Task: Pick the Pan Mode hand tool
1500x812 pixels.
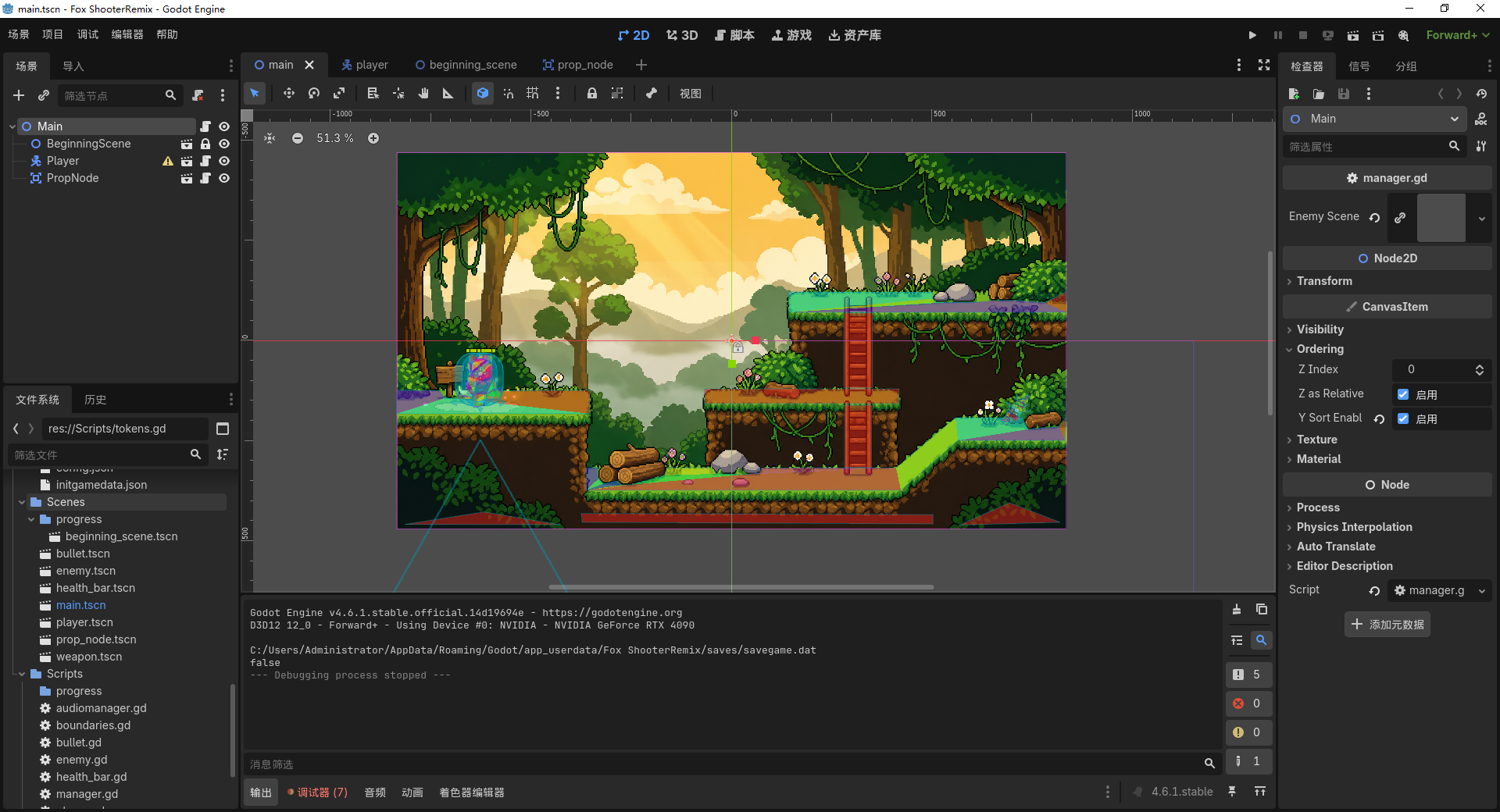Action: pos(423,94)
